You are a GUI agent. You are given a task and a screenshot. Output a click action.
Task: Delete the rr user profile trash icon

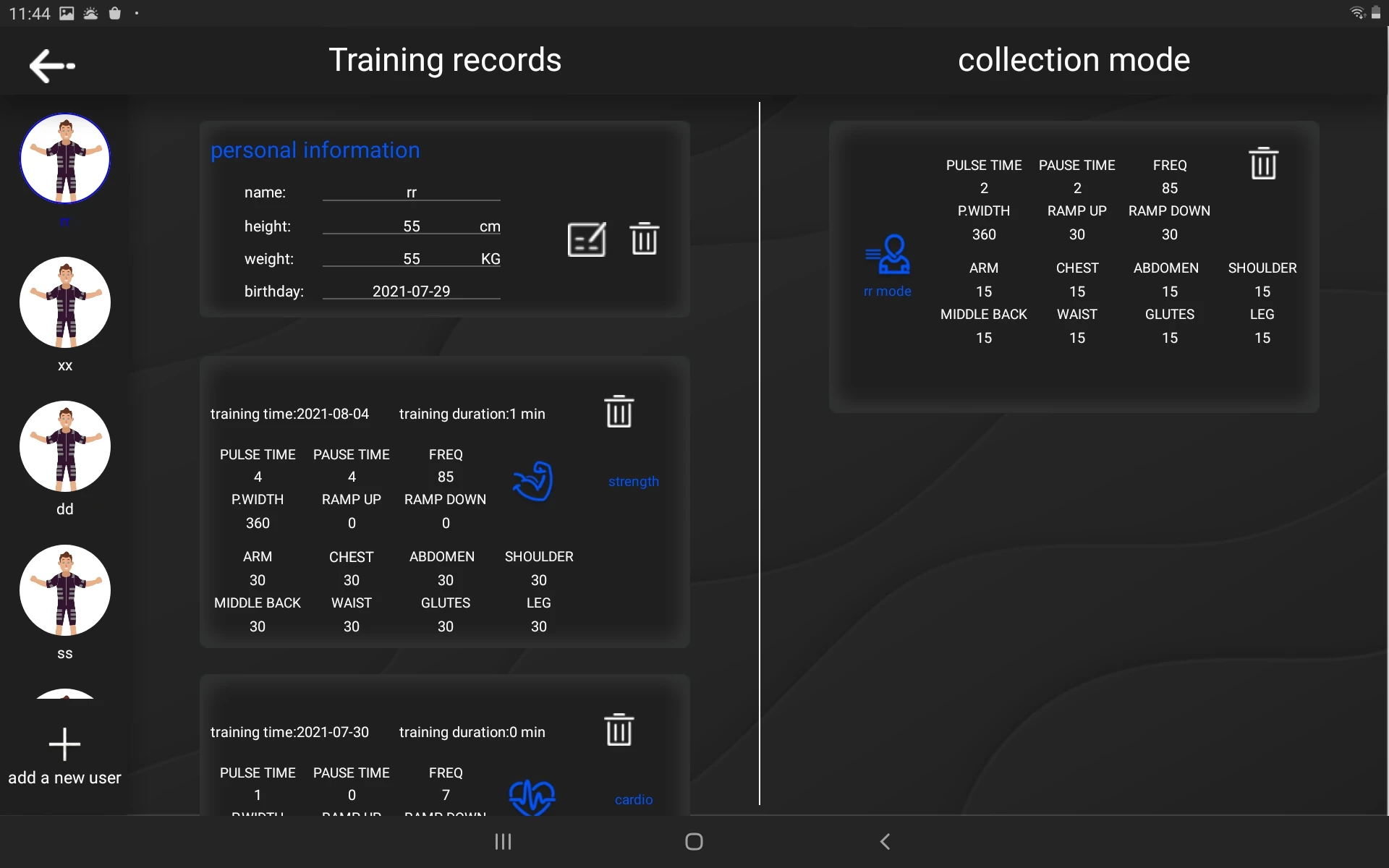pos(644,239)
